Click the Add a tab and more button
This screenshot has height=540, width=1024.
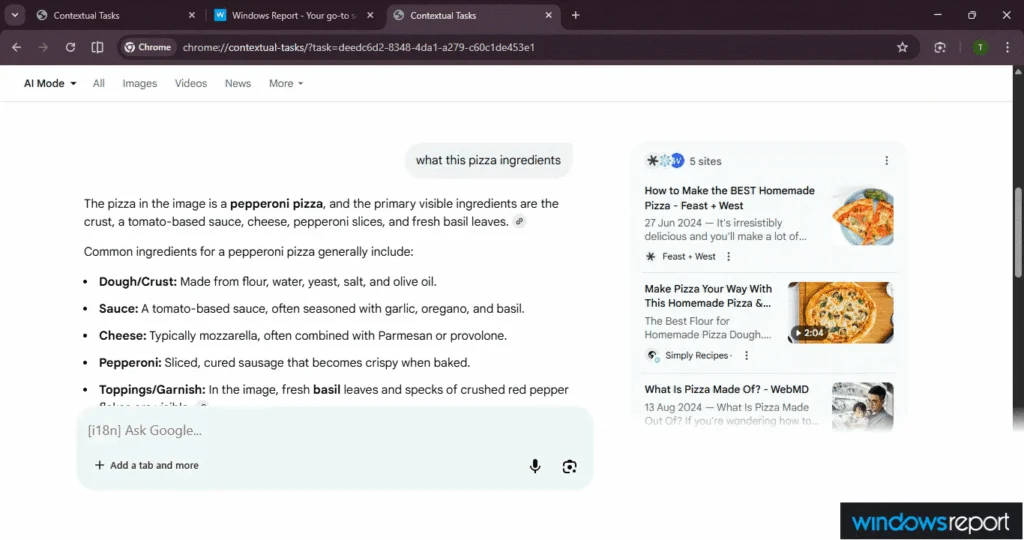[146, 465]
